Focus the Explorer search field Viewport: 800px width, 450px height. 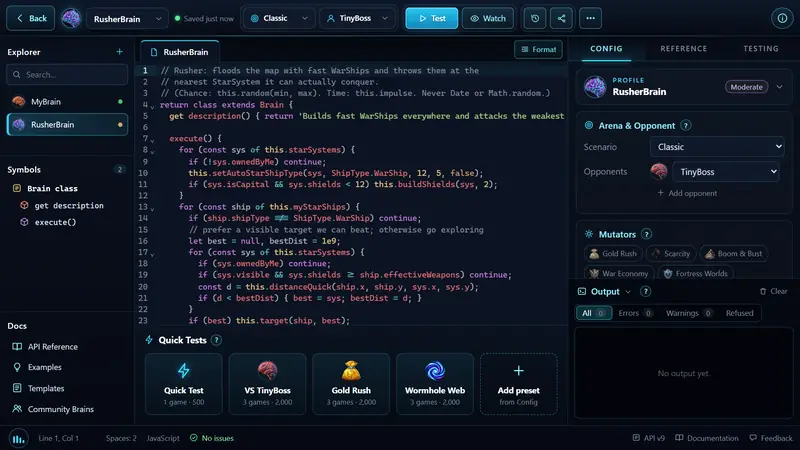coord(67,74)
